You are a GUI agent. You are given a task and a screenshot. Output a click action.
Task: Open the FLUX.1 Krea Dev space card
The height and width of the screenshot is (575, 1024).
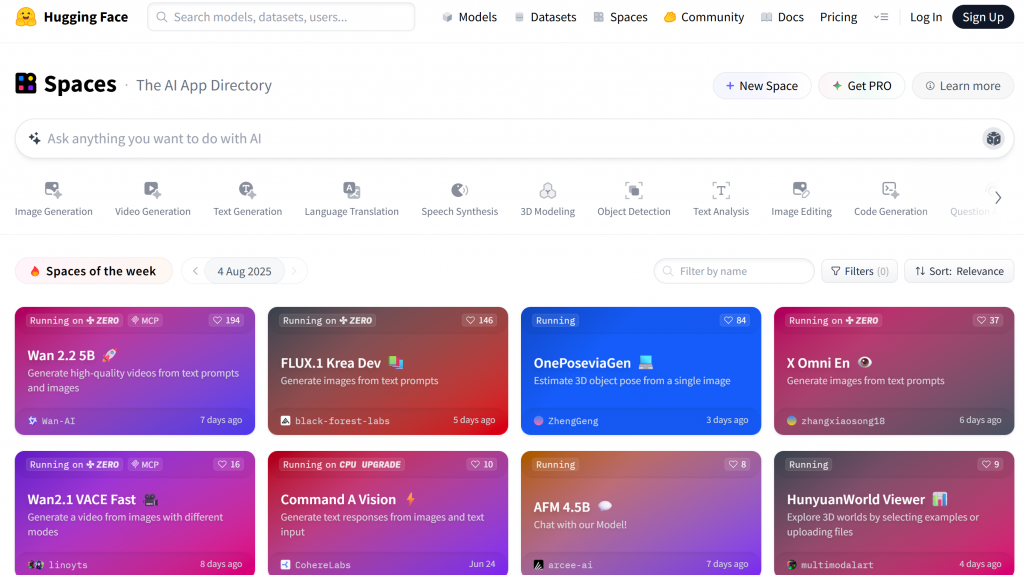pyautogui.click(x=388, y=370)
